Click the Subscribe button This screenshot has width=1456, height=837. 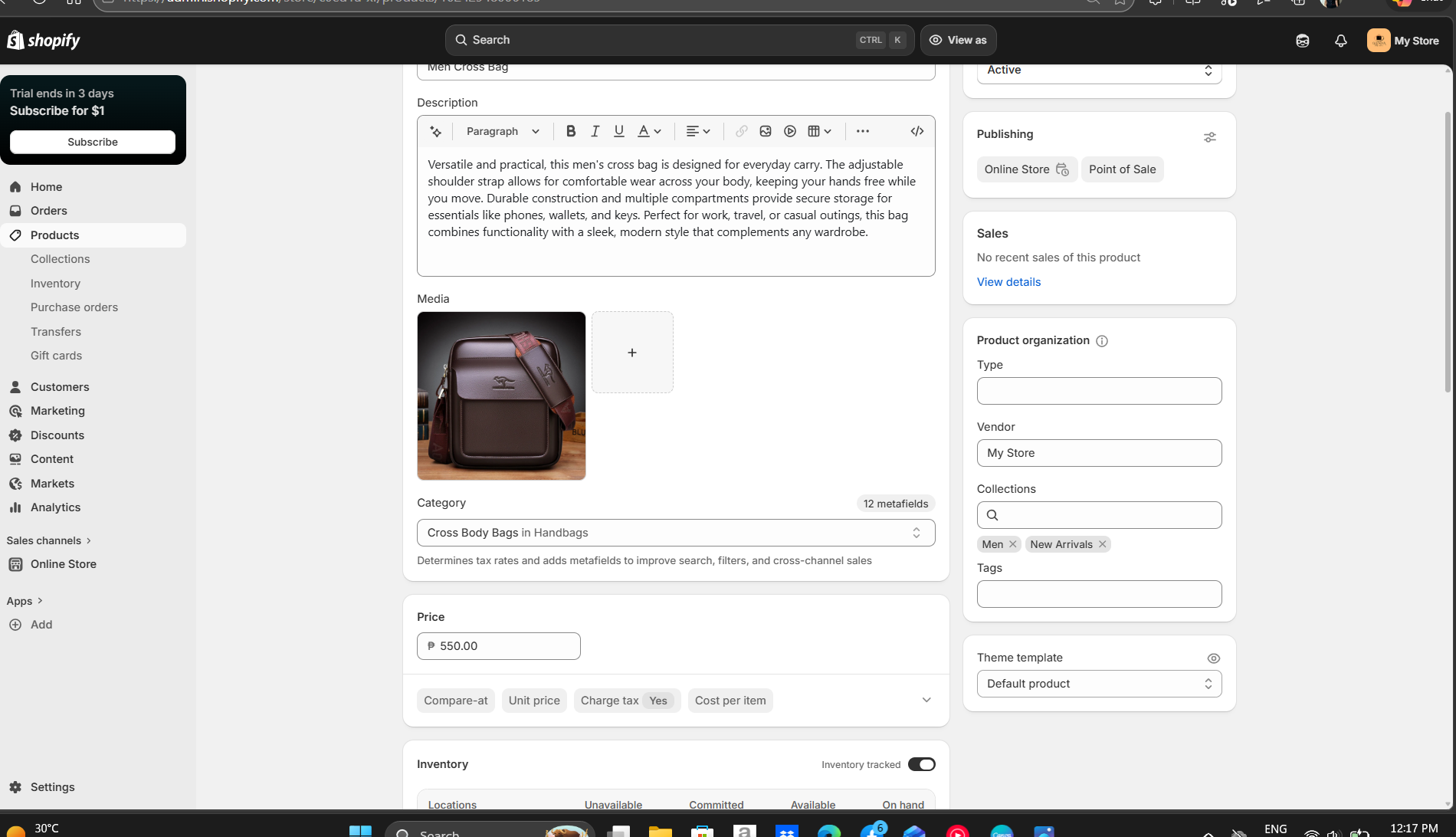tap(93, 142)
